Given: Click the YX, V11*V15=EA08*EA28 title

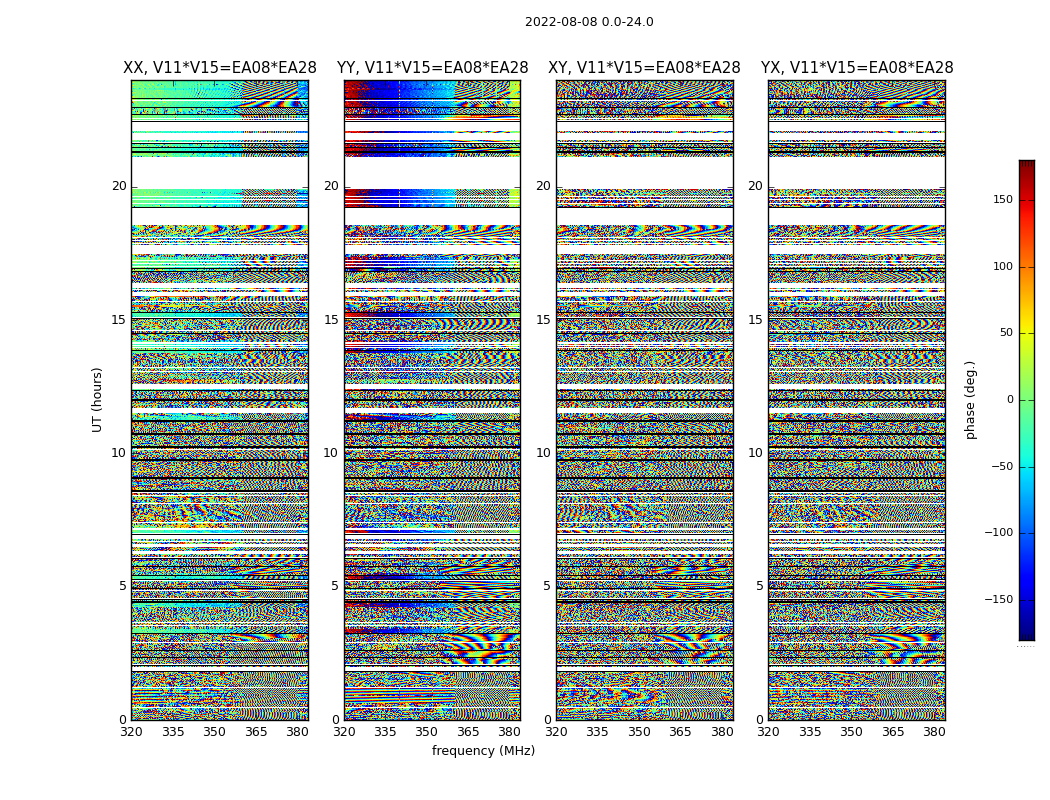Looking at the screenshot, I should pos(857,68).
